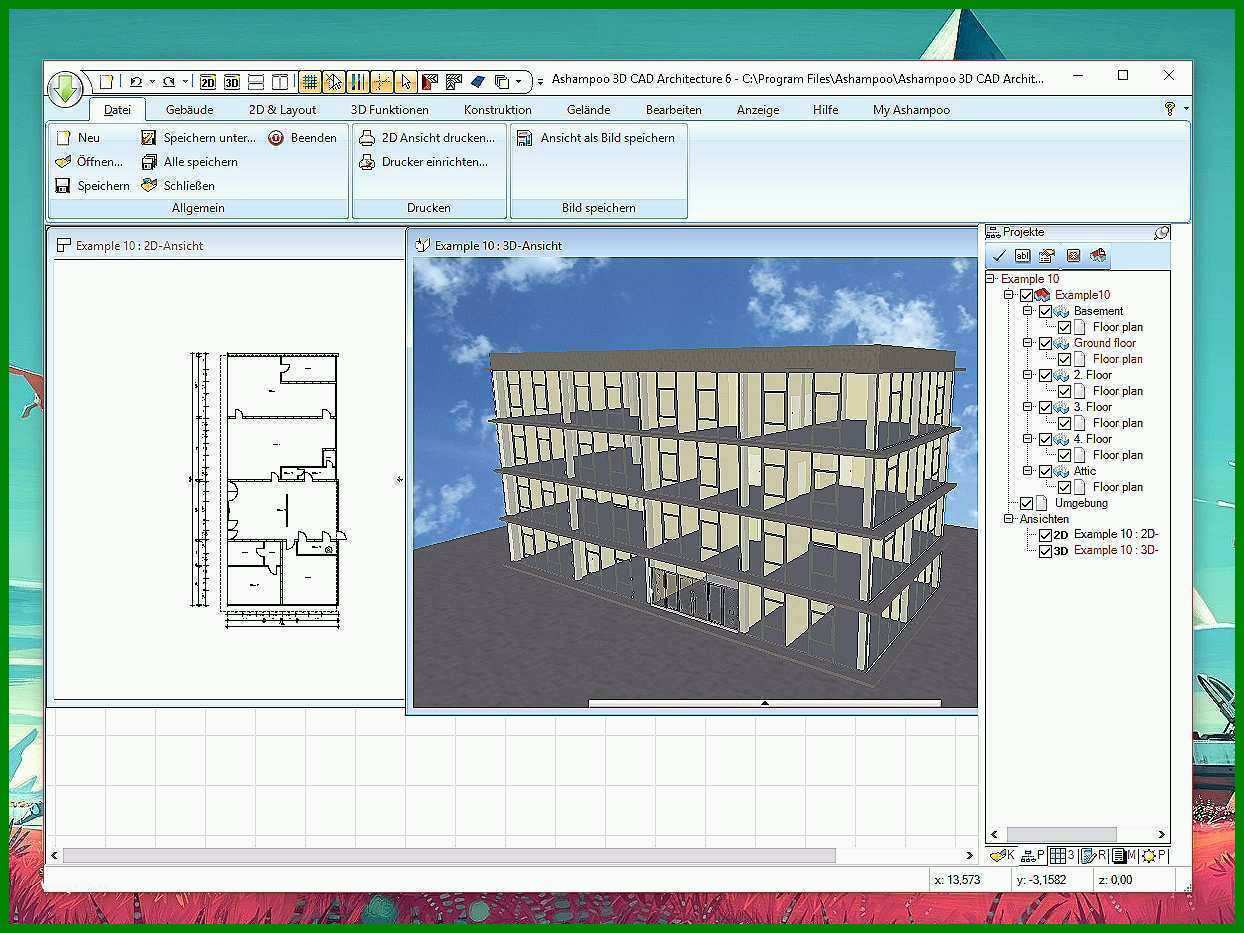This screenshot has width=1244, height=933.
Task: Open the Gelände ribbon tab
Action: [588, 110]
